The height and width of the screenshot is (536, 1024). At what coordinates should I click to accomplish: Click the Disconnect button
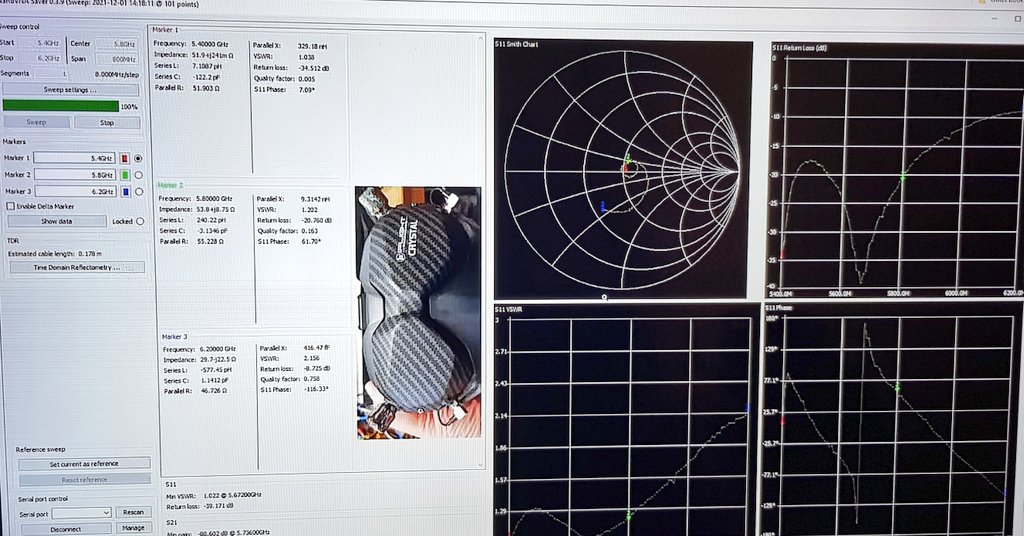tap(66, 529)
